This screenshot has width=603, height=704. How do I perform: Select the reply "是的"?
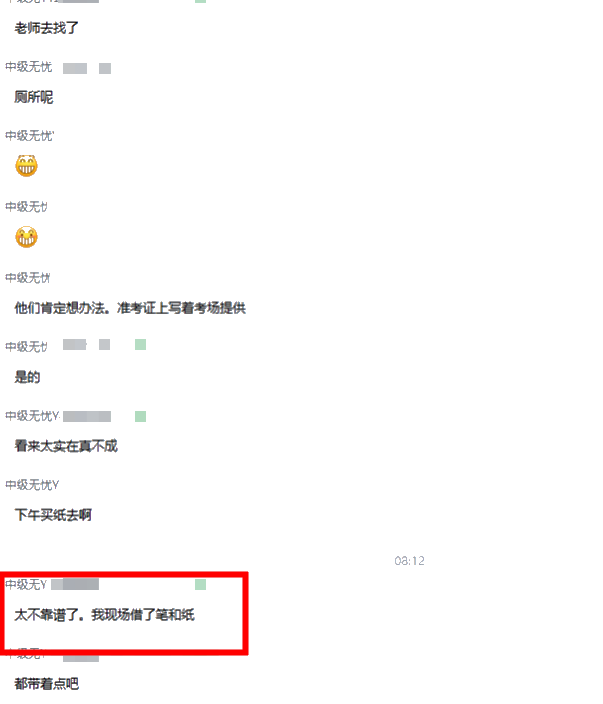coord(27,377)
